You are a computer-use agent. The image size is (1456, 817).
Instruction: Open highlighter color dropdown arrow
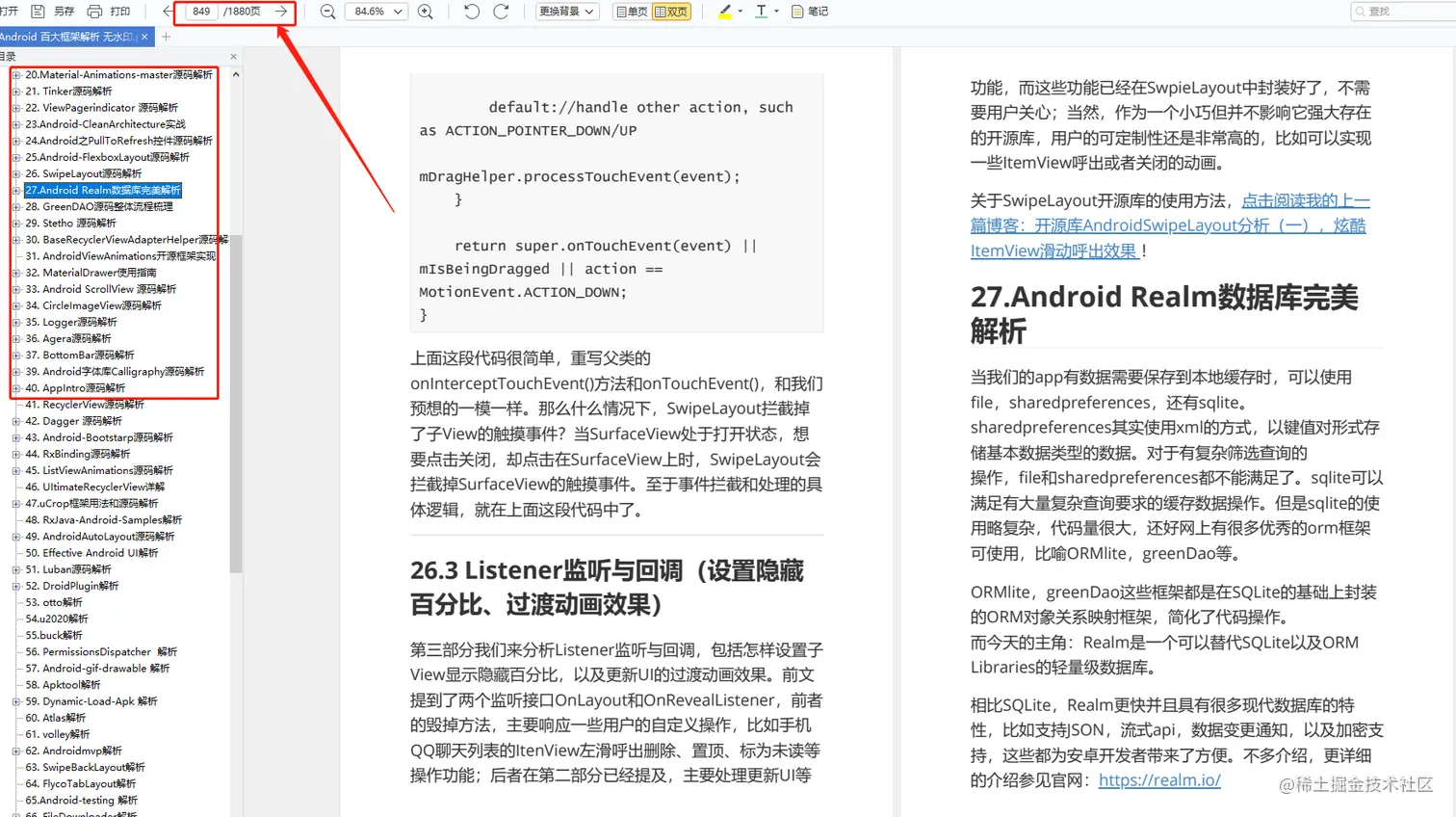click(x=740, y=12)
